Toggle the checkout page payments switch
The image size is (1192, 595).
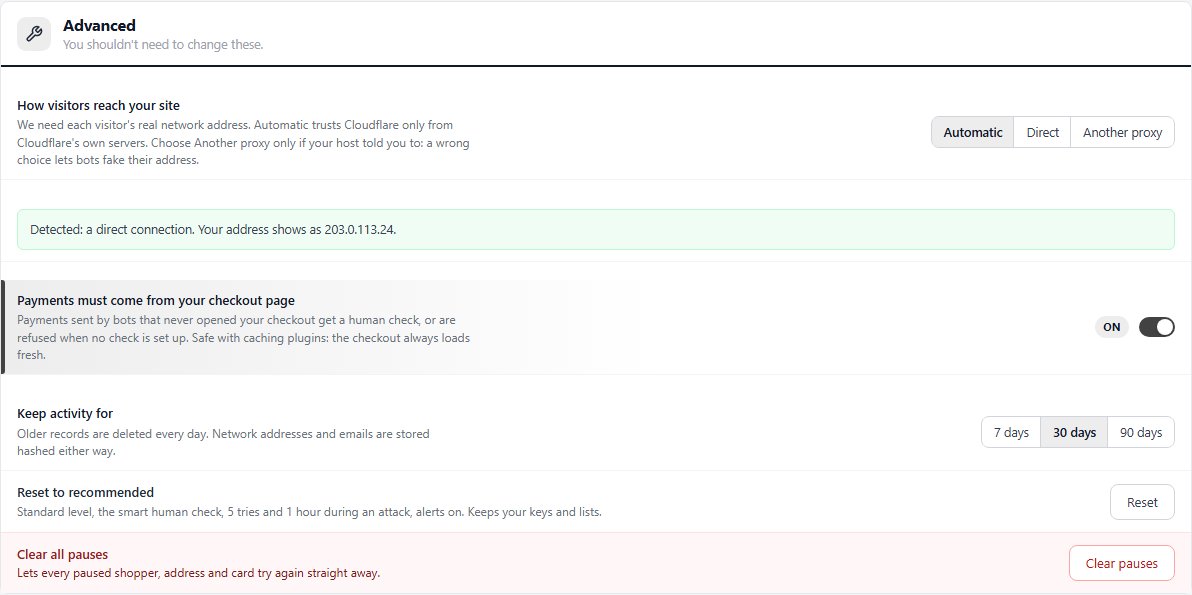1156,327
